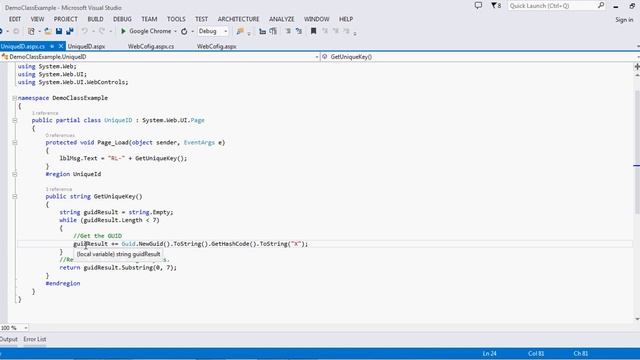
Task: Collapse the #region UniqueId block
Action: 14,174
